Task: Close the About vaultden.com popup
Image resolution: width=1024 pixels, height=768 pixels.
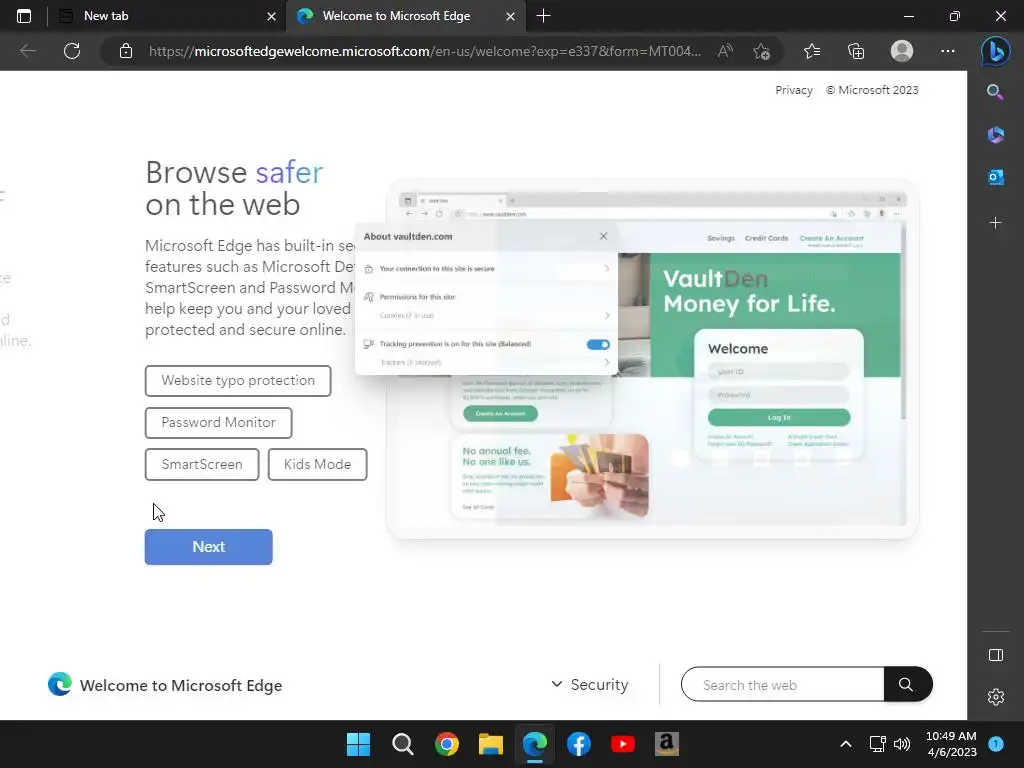Action: (x=603, y=236)
